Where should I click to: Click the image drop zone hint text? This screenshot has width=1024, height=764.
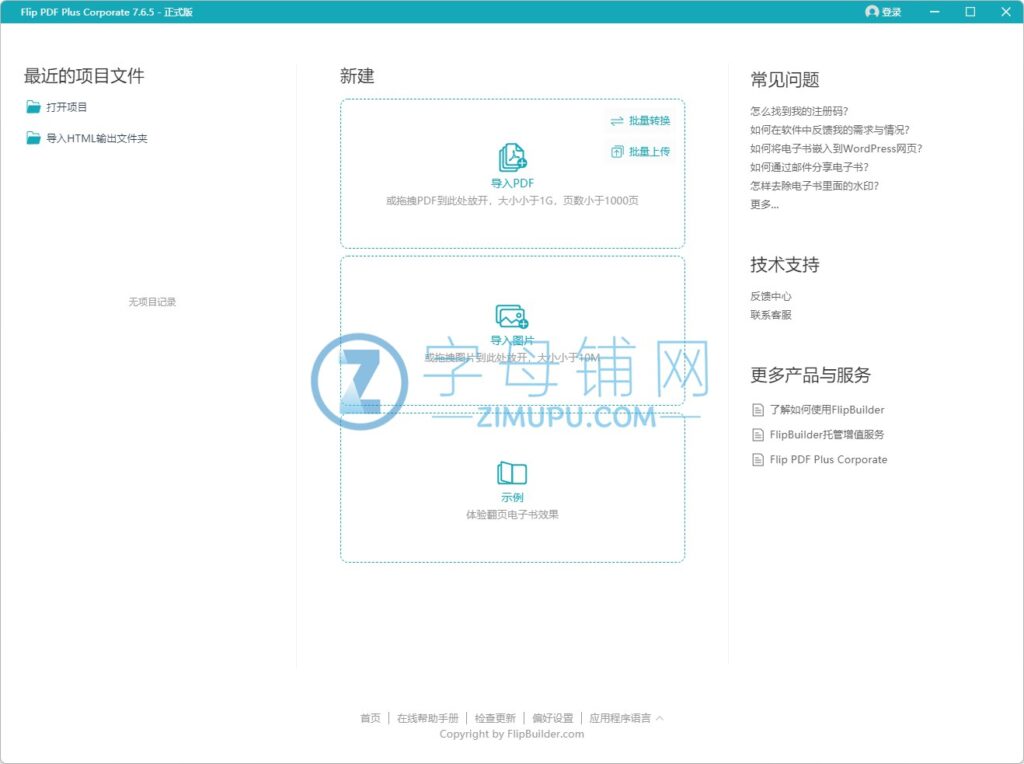tap(512, 357)
